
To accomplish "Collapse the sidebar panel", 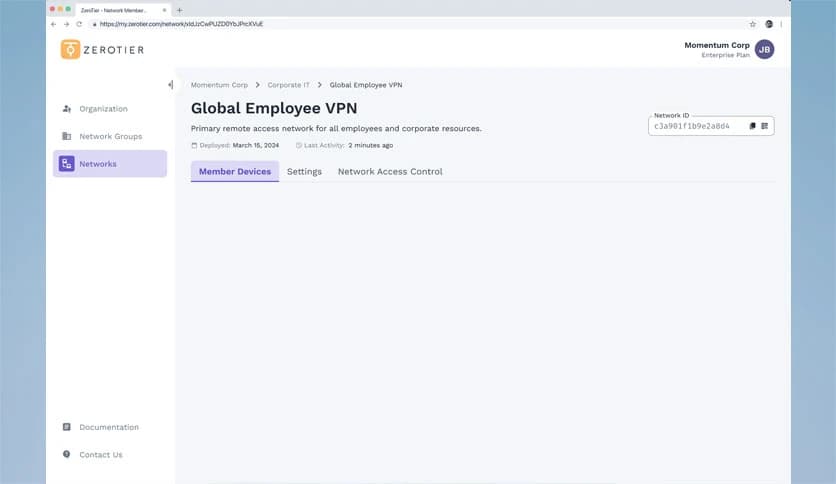I will coord(171,84).
